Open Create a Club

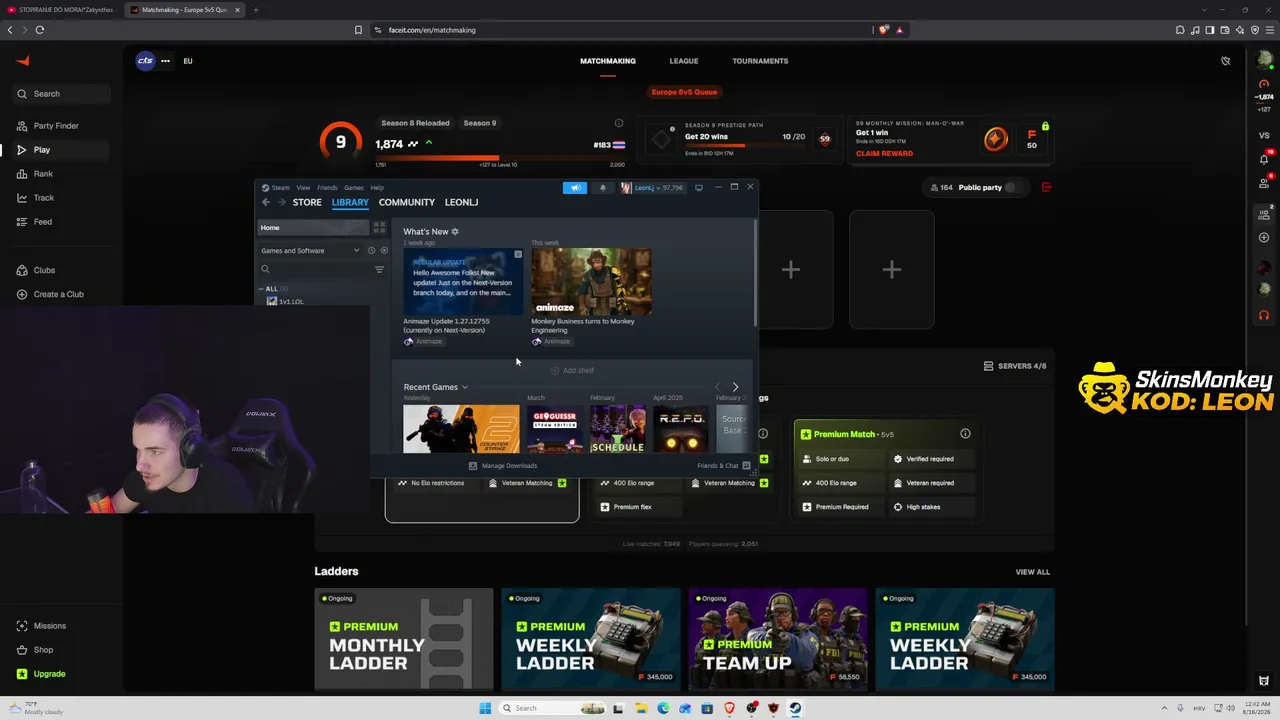pyautogui.click(x=50, y=294)
